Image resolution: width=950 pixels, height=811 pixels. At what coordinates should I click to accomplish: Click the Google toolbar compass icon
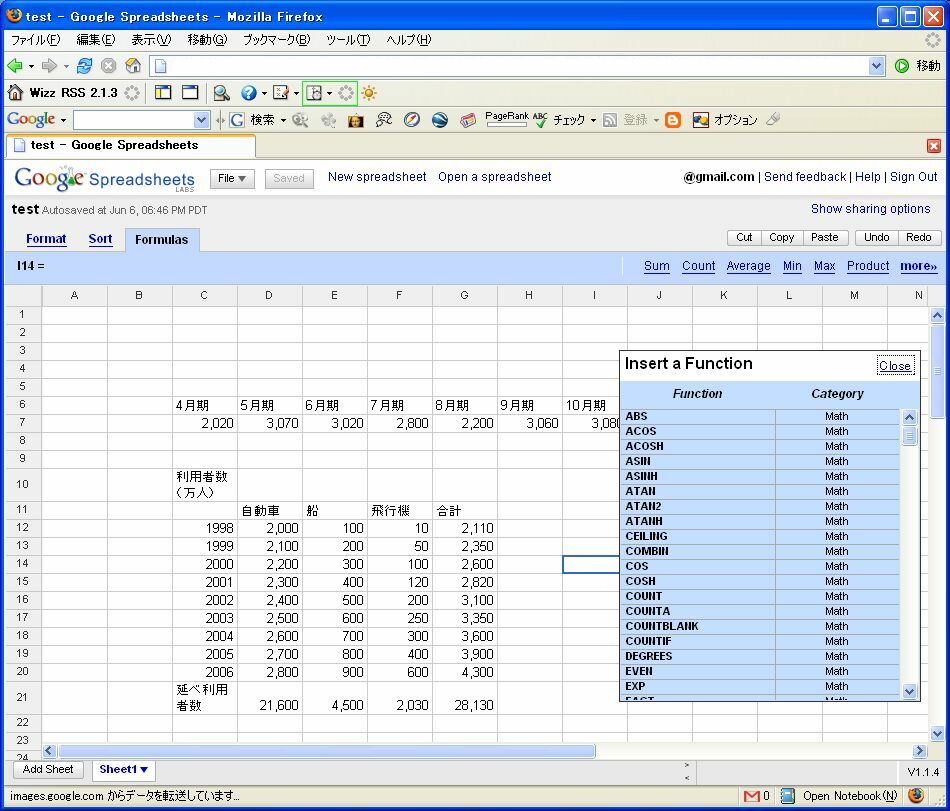point(411,120)
